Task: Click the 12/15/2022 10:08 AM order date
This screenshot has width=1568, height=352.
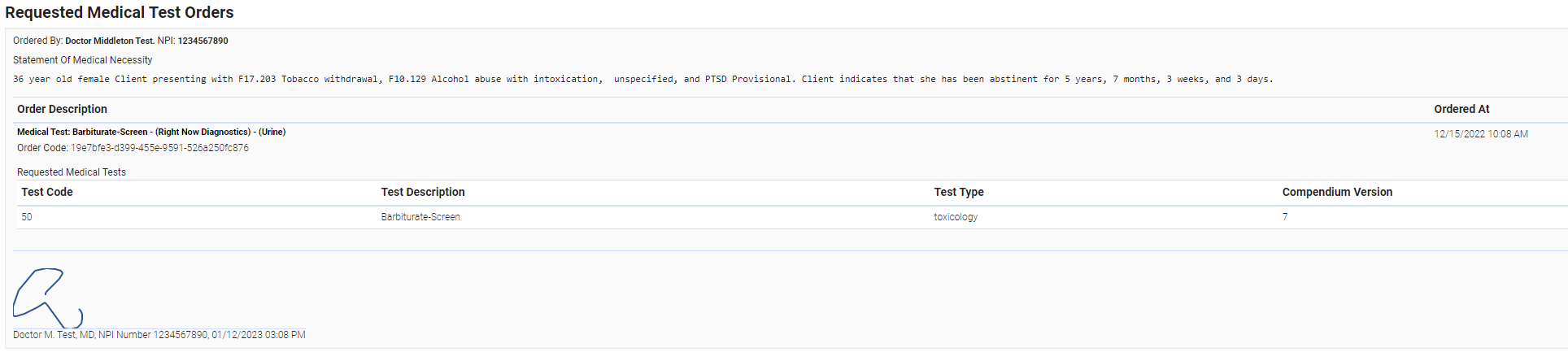Action: point(1480,134)
